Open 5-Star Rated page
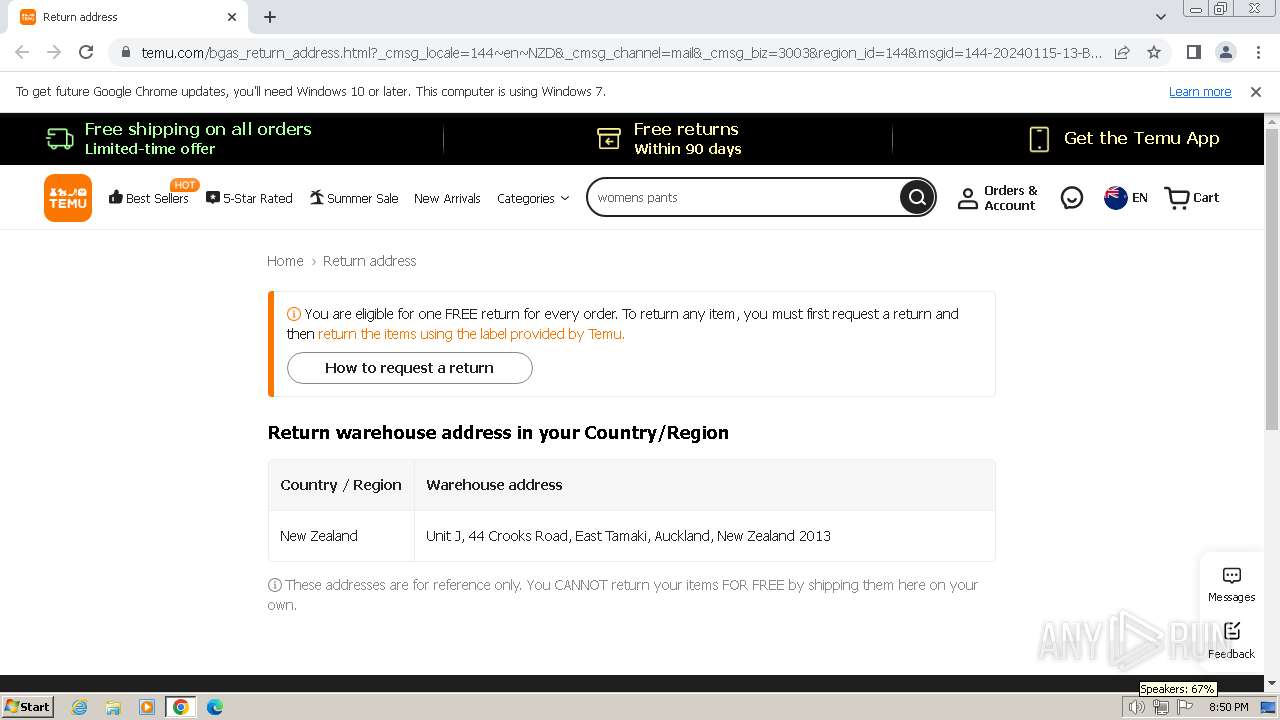The image size is (1280, 720). [x=249, y=198]
